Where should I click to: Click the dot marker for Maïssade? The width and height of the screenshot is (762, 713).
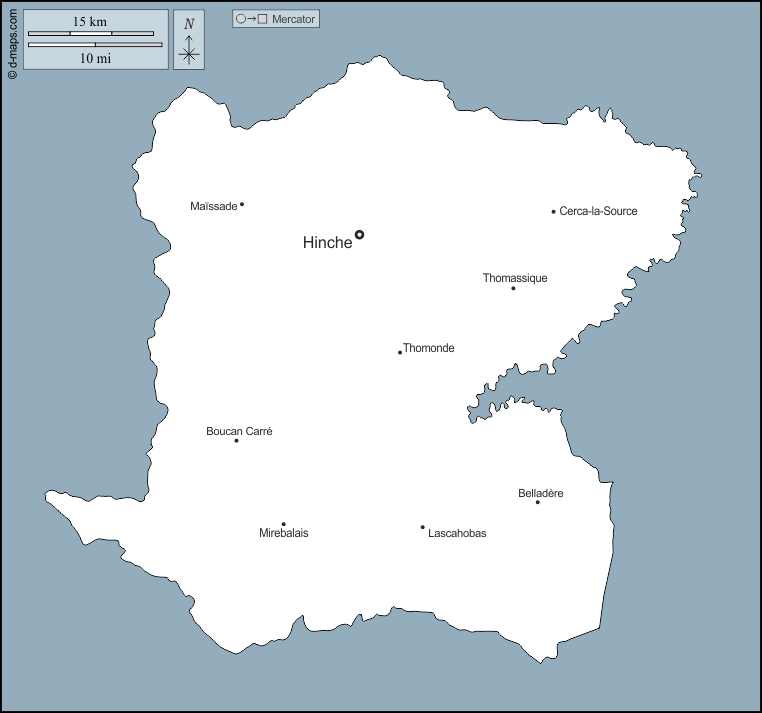tap(242, 204)
